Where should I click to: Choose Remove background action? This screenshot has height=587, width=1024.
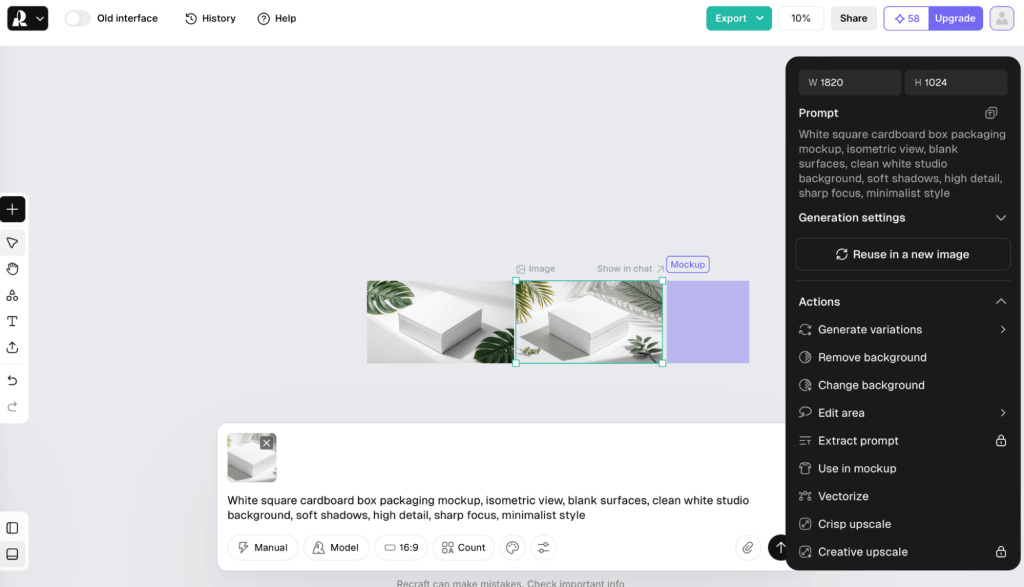coord(871,357)
